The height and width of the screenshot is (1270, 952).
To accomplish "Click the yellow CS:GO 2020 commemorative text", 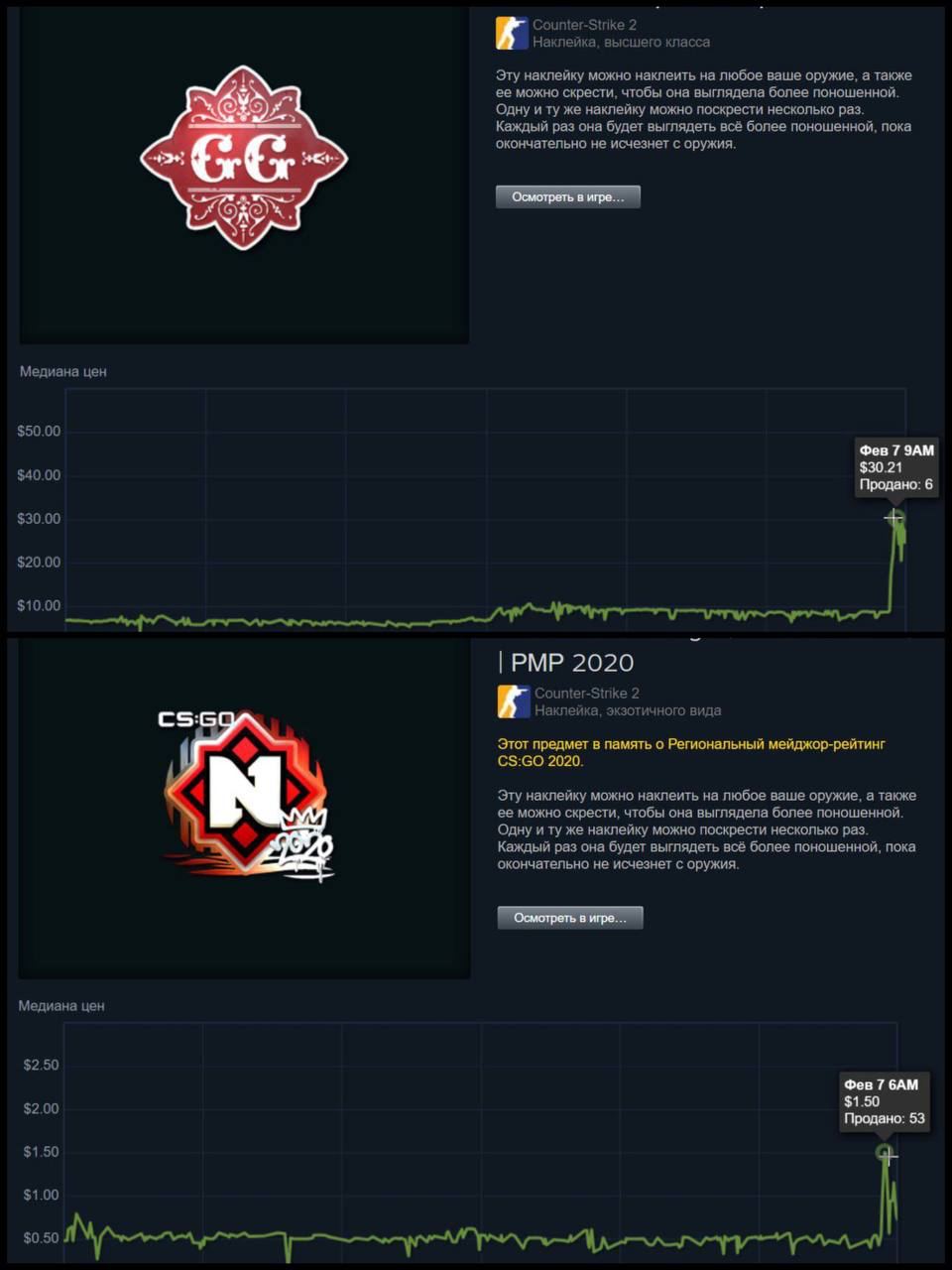I will pos(691,752).
